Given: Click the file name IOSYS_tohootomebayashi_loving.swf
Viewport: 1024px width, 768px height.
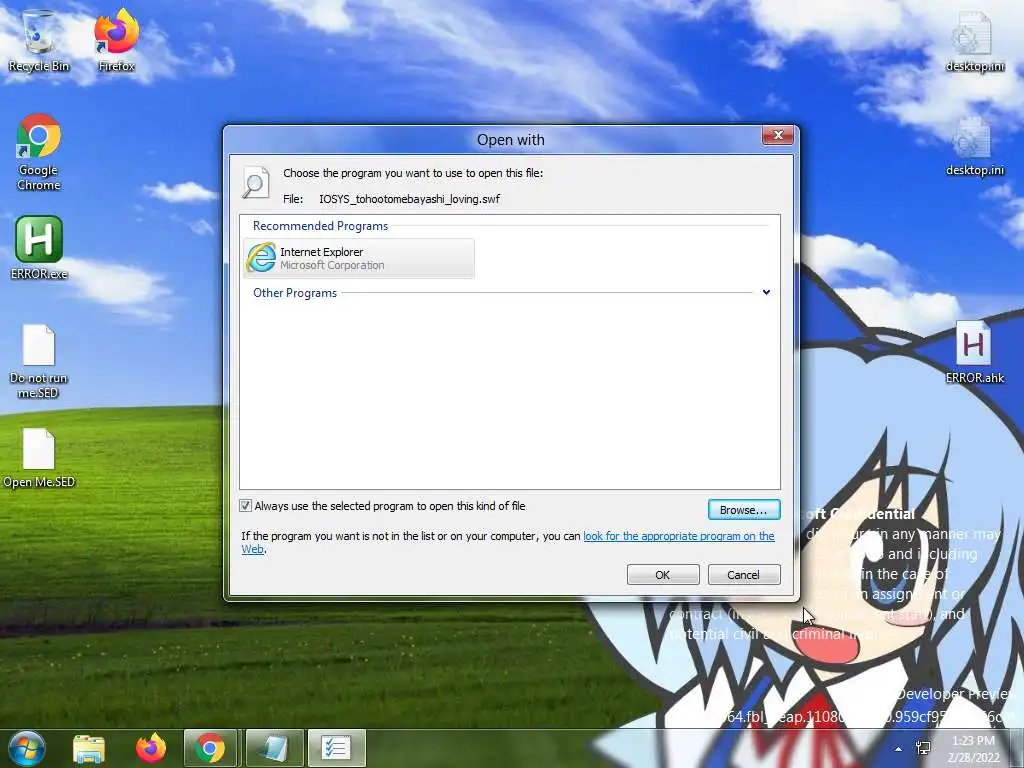Looking at the screenshot, I should click(x=409, y=199).
